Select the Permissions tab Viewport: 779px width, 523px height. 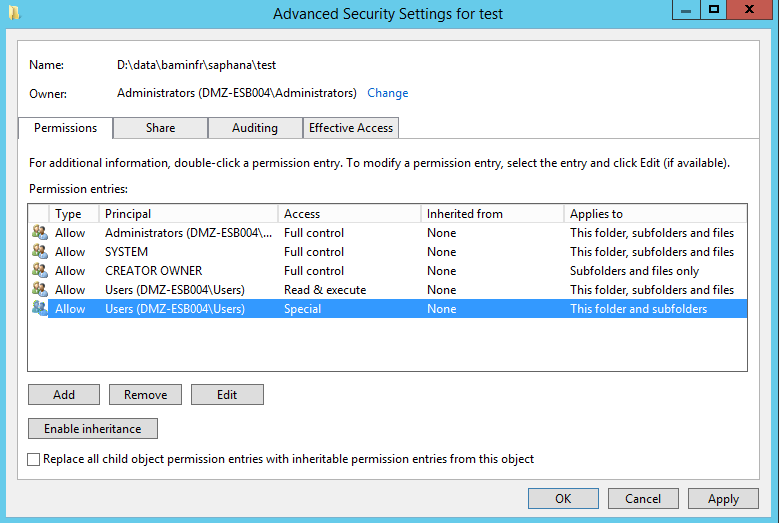[x=66, y=128]
